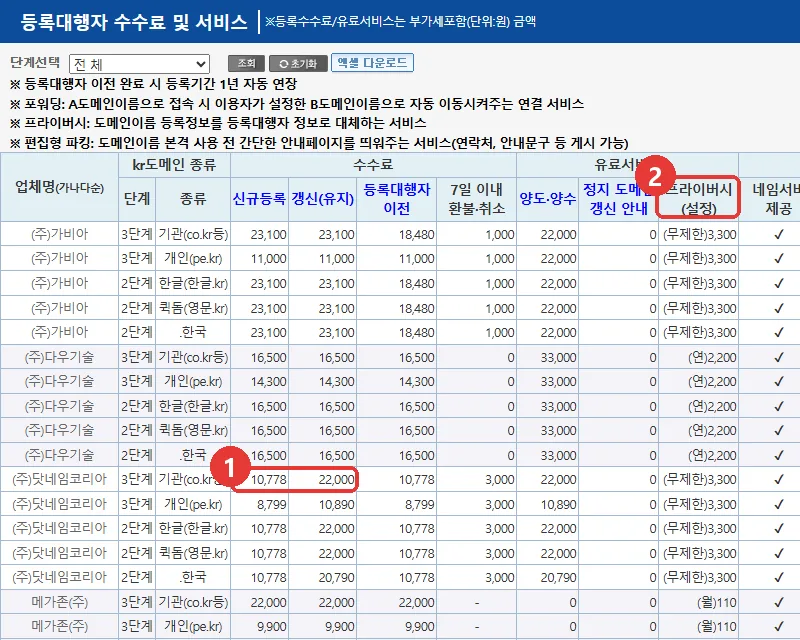Click the kr도메인 종류 group header

[x=174, y=165]
